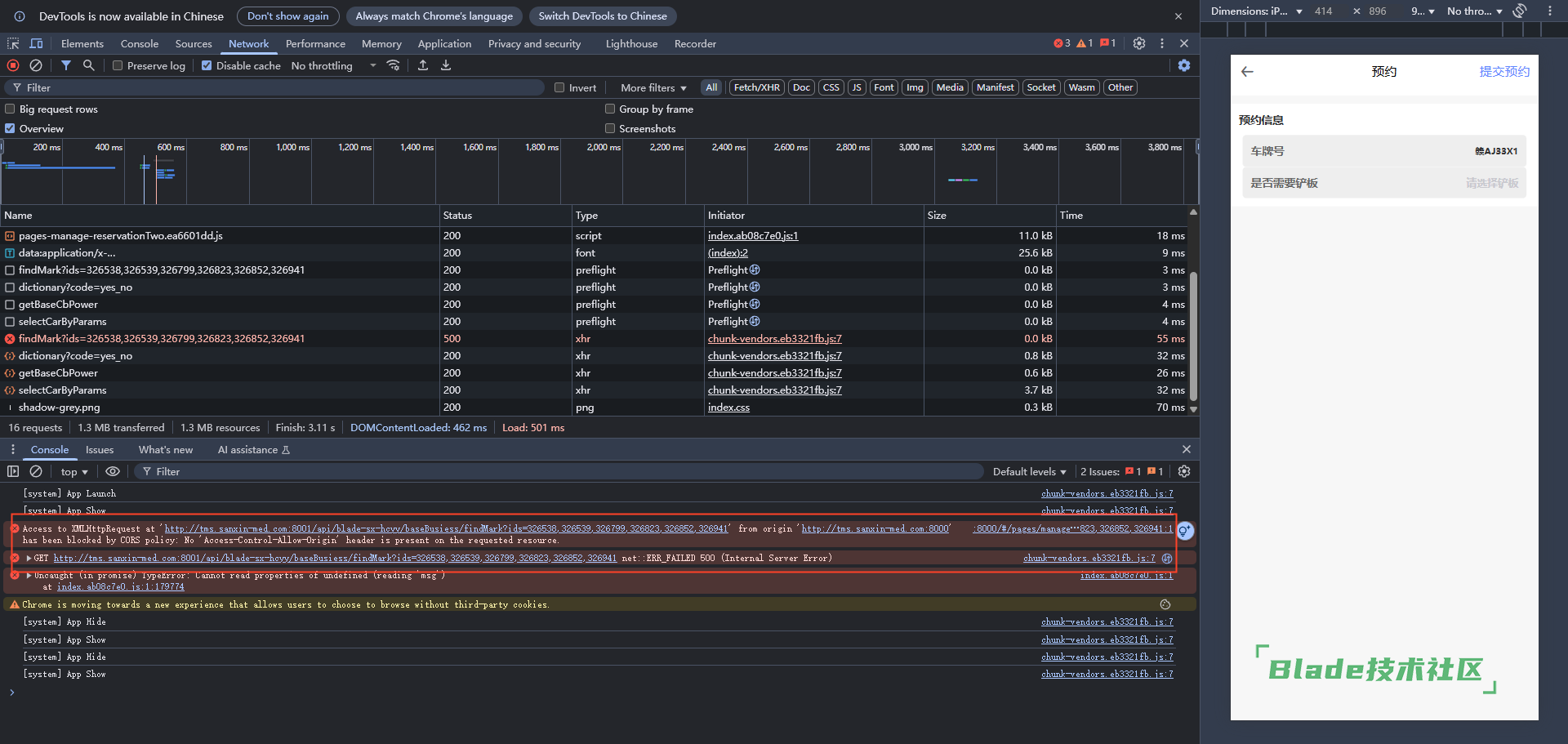Expand the GET findMark error entry
The width and height of the screenshot is (1568, 744).
29,558
